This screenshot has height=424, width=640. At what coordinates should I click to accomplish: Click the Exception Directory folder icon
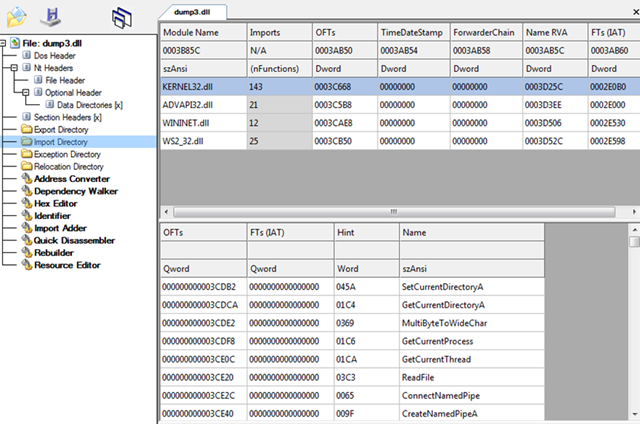[27, 154]
